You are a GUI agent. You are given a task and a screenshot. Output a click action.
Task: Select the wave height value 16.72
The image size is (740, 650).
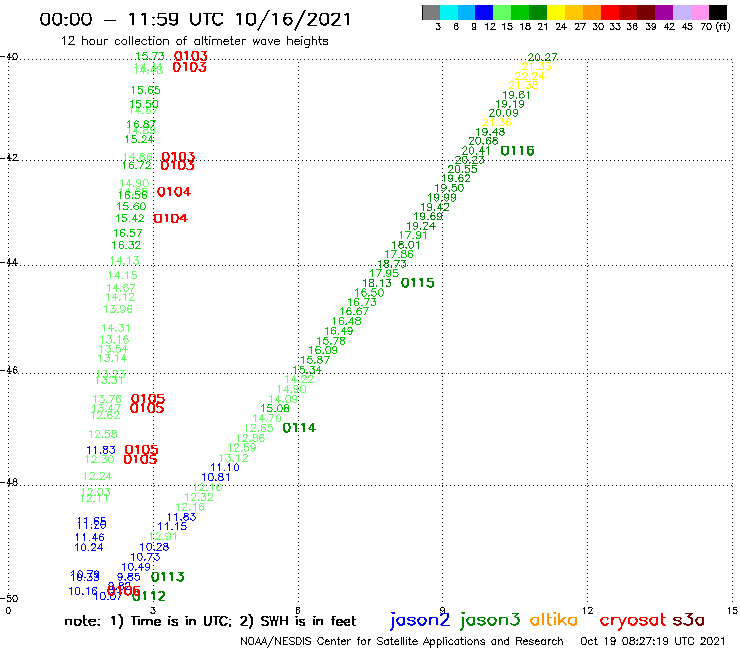136,165
